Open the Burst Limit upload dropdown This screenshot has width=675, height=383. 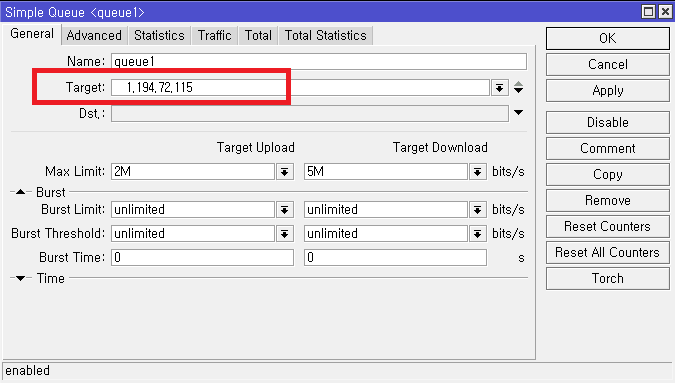click(x=284, y=210)
